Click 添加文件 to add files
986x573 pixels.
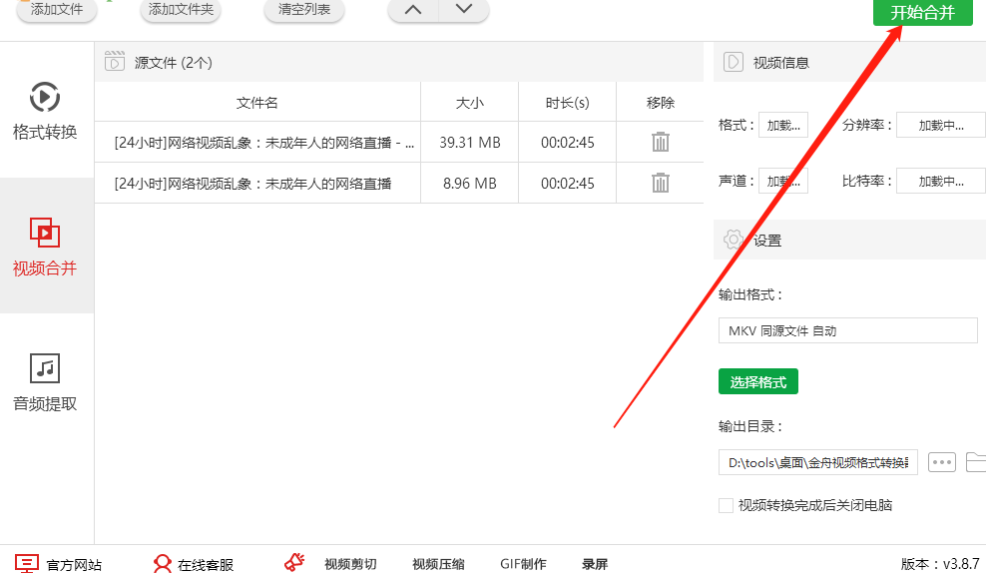click(57, 10)
